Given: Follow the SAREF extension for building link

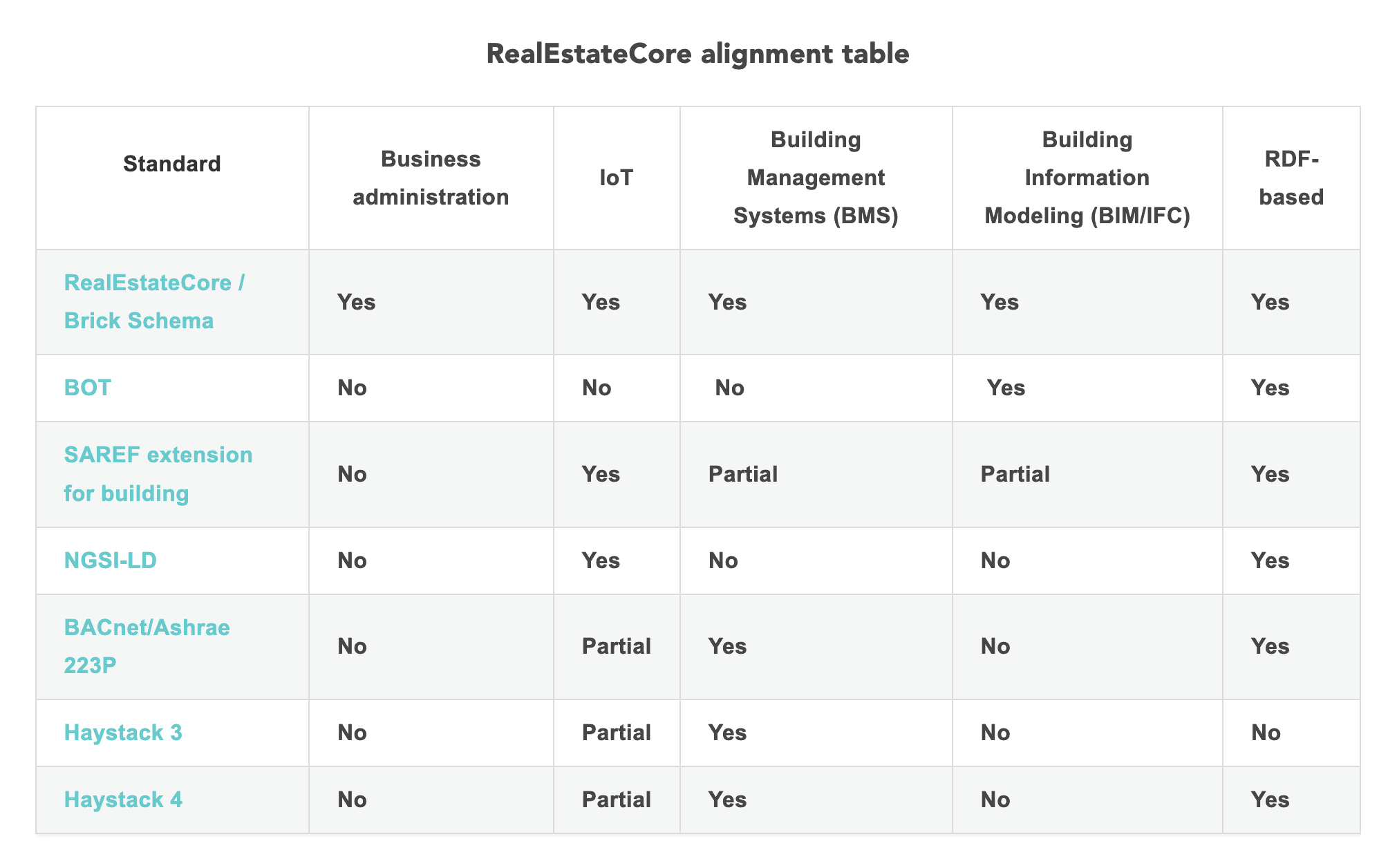Looking at the screenshot, I should (x=158, y=474).
